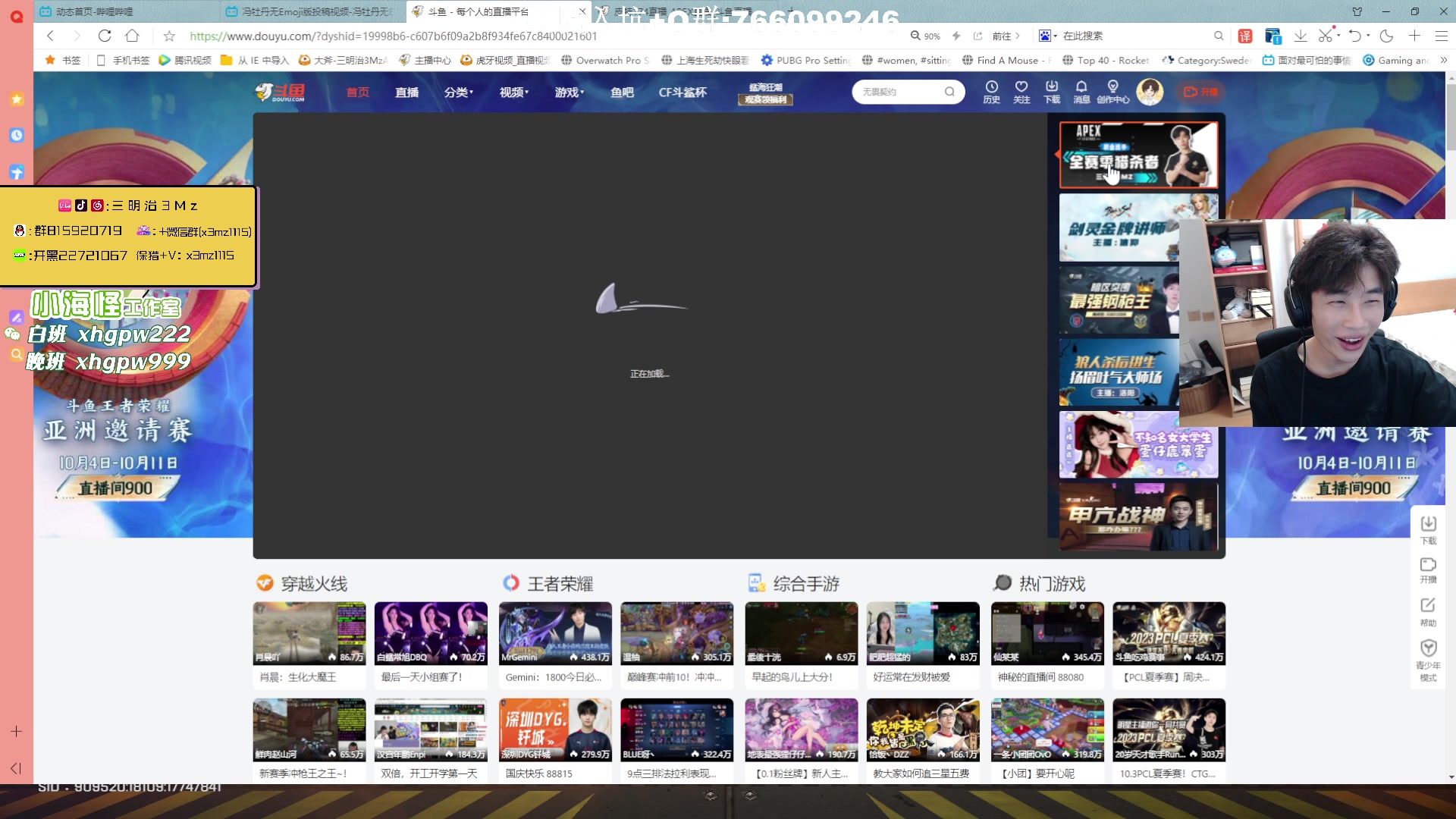Screen dimensions: 1456x819
Task: Click the lightning speed-mode icon in address bar
Action: [x=956, y=36]
